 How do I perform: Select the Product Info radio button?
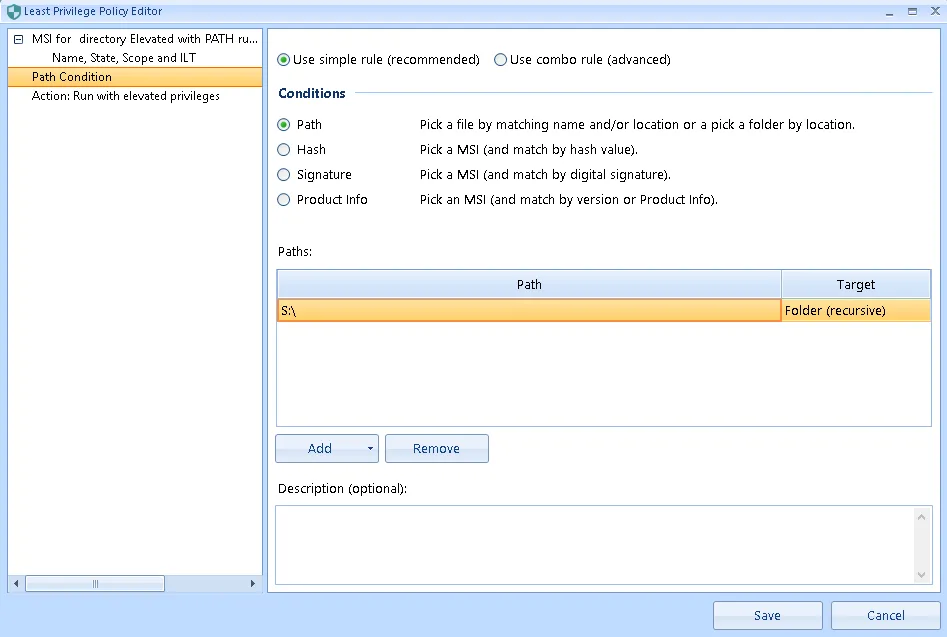click(284, 200)
